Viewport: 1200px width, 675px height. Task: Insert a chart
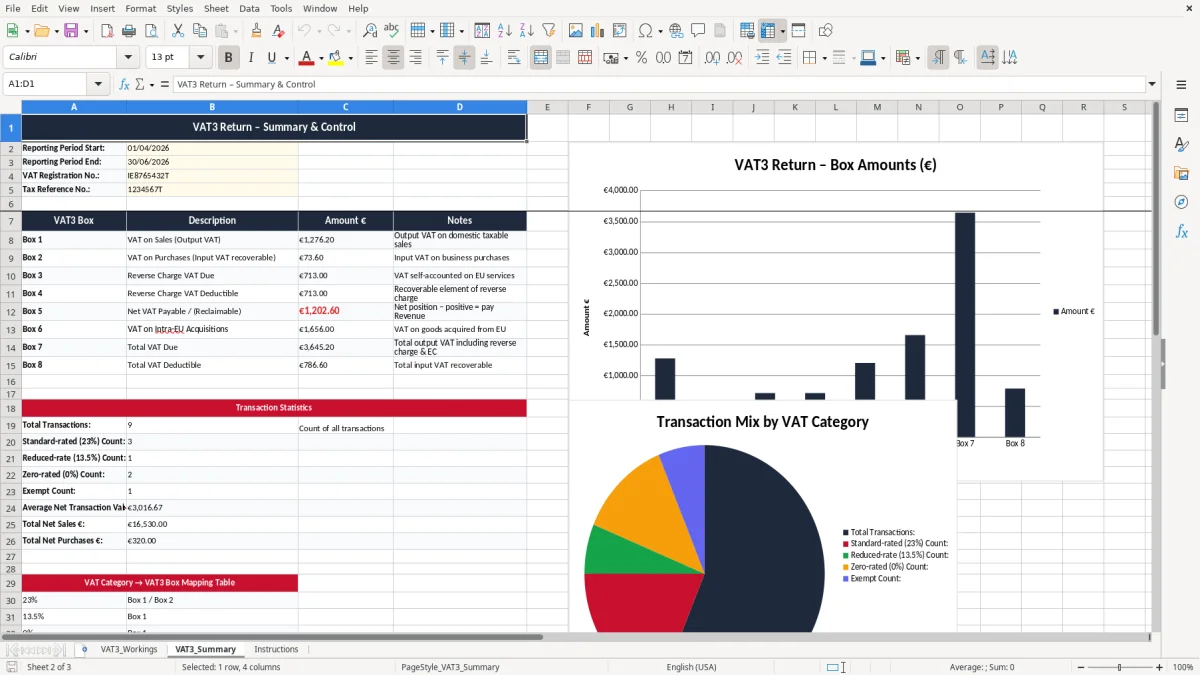click(598, 31)
